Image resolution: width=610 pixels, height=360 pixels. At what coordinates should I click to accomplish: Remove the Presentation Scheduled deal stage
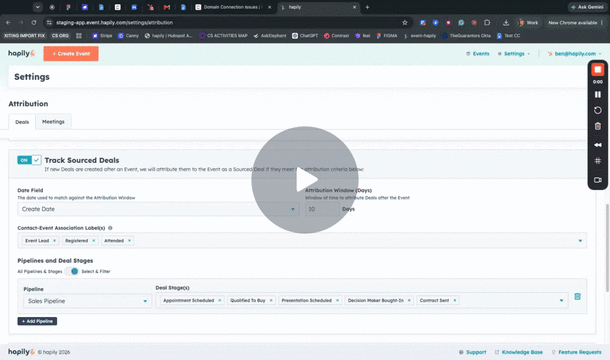coord(338,300)
